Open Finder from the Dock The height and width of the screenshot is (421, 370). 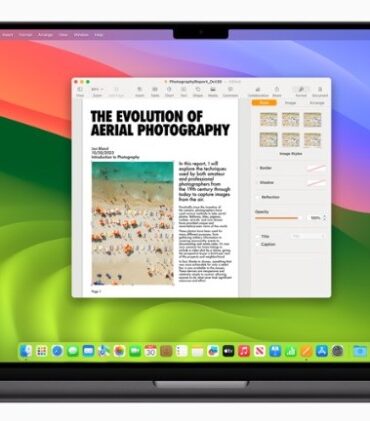point(26,351)
